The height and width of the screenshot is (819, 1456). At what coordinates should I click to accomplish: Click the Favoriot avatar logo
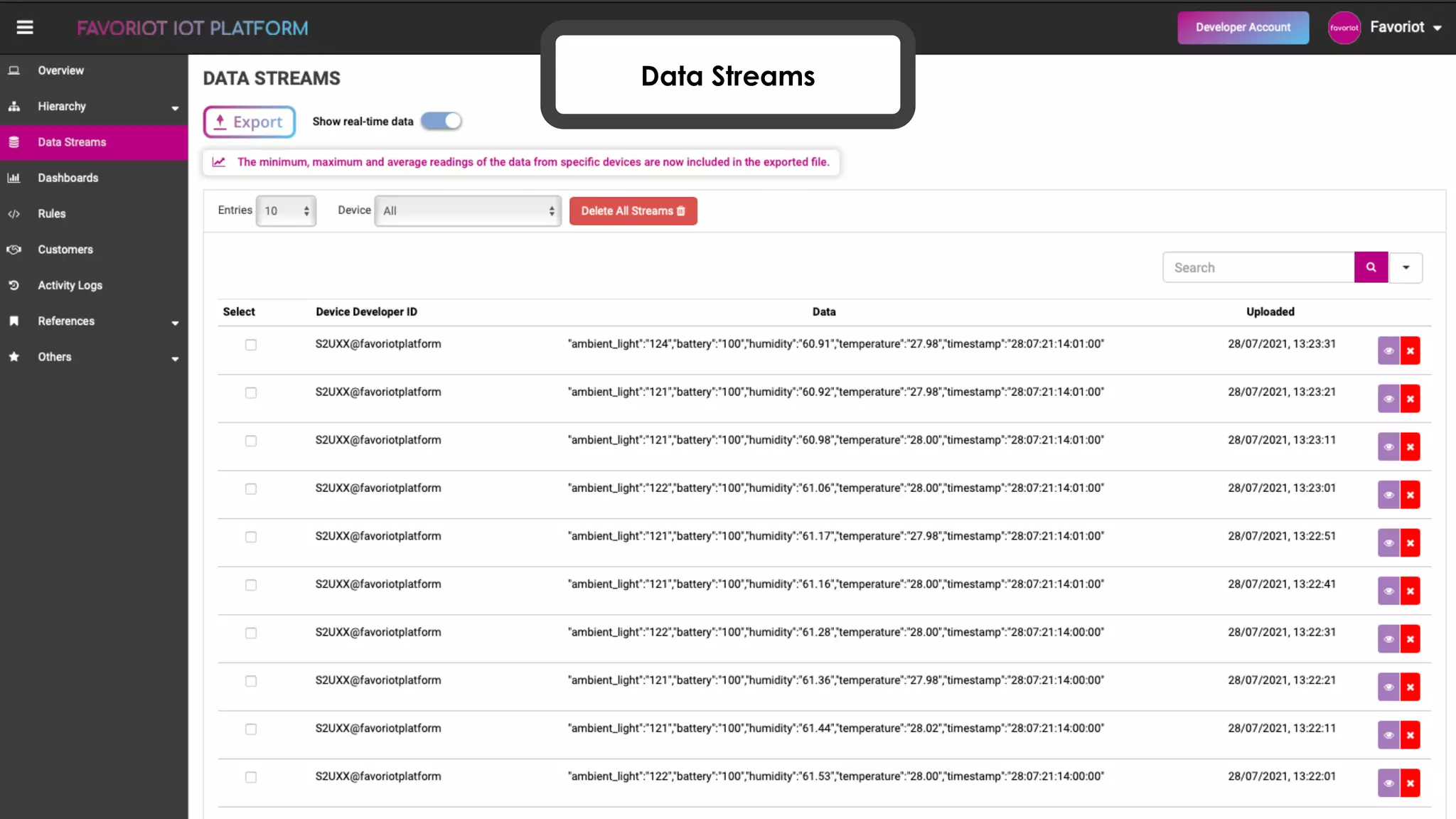pyautogui.click(x=1344, y=28)
